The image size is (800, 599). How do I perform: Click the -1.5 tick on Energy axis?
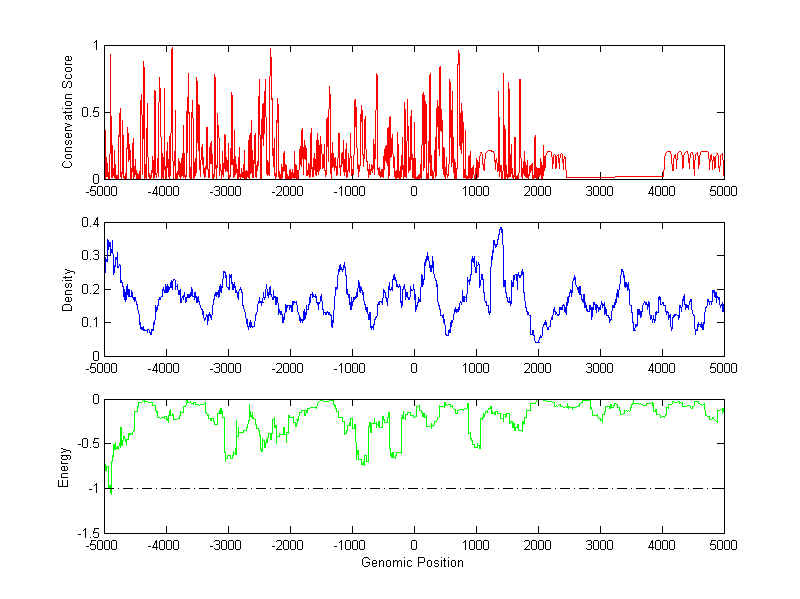click(x=87, y=534)
